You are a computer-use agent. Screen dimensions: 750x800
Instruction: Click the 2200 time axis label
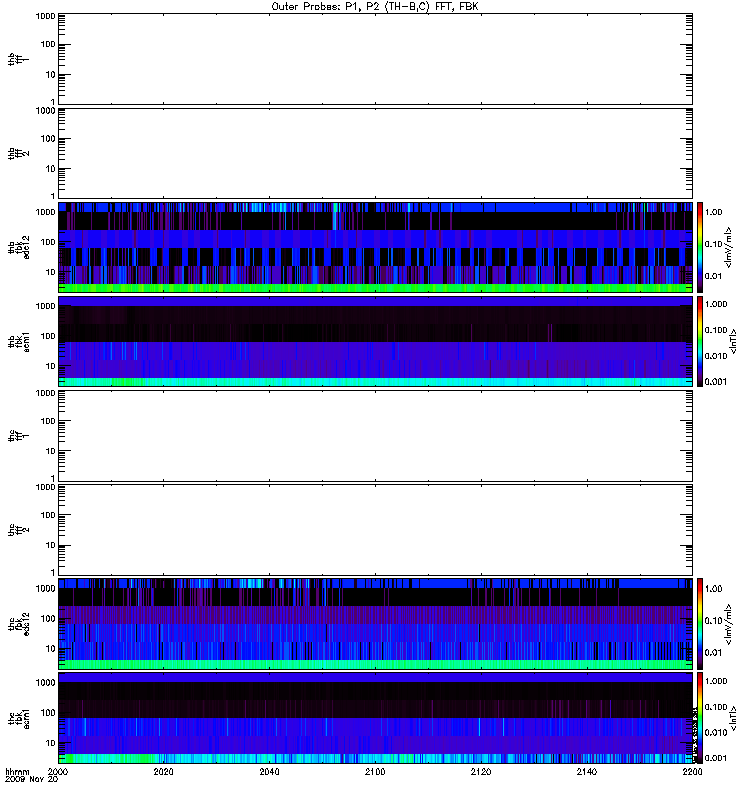click(x=692, y=771)
